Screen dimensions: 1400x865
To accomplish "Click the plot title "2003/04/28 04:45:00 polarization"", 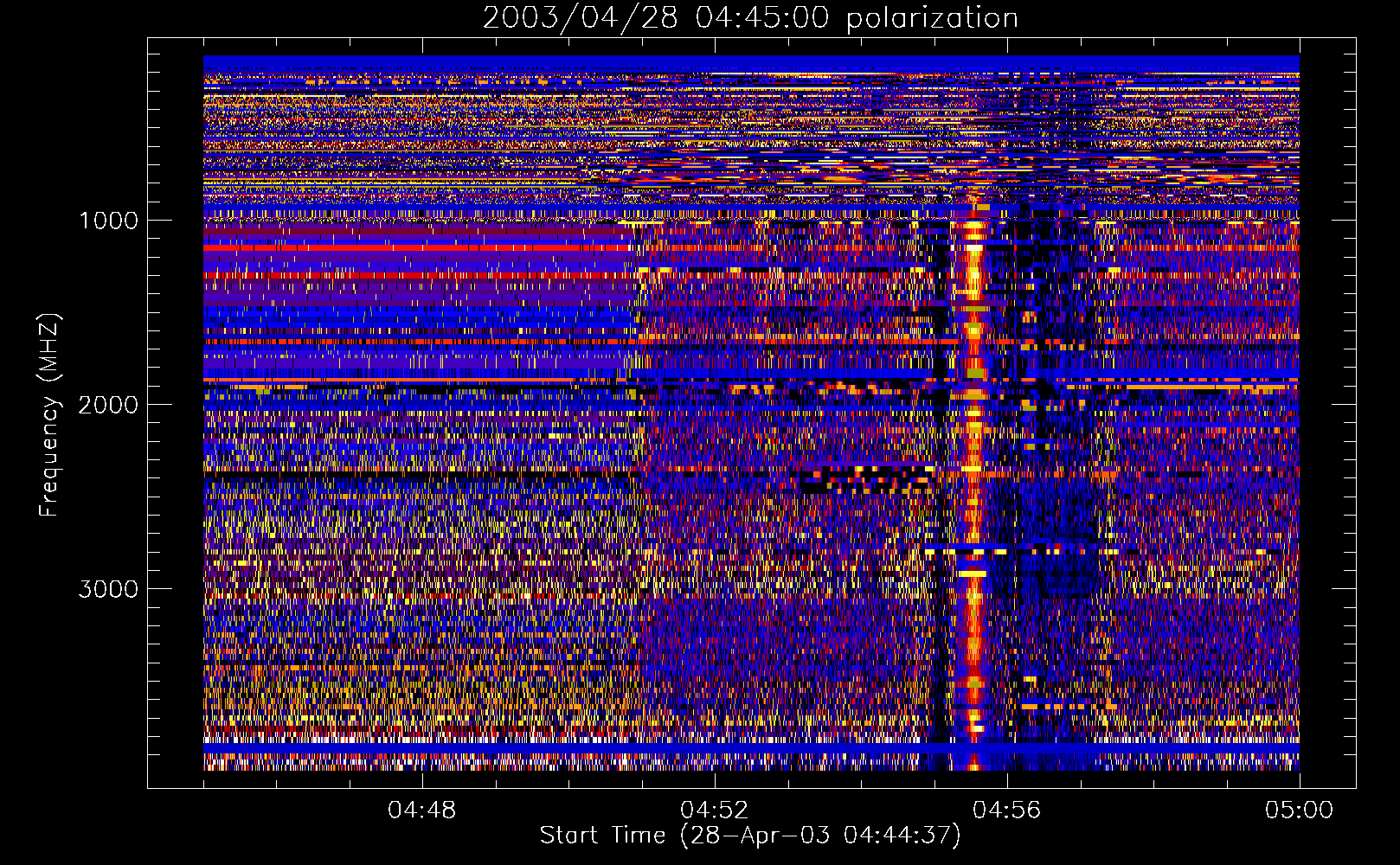I will (x=750, y=17).
